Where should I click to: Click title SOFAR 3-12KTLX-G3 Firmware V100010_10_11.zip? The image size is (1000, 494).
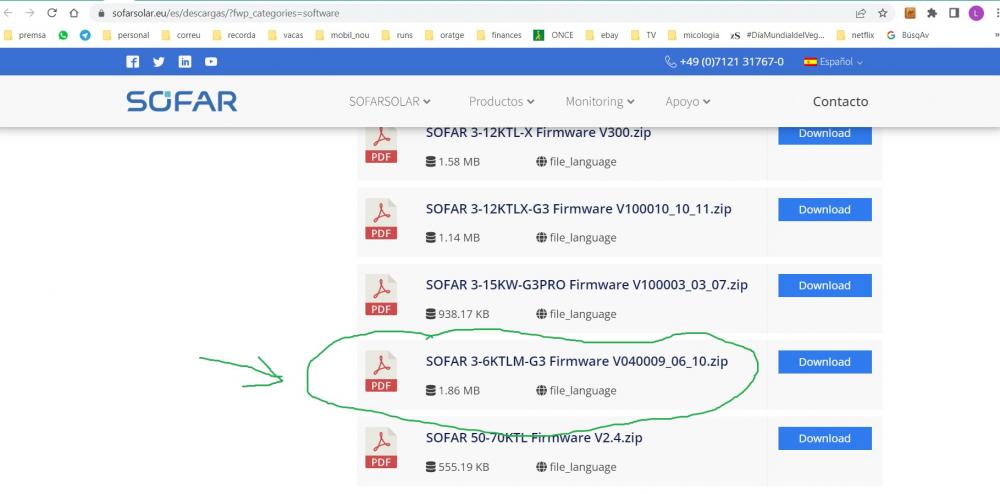[x=578, y=209]
